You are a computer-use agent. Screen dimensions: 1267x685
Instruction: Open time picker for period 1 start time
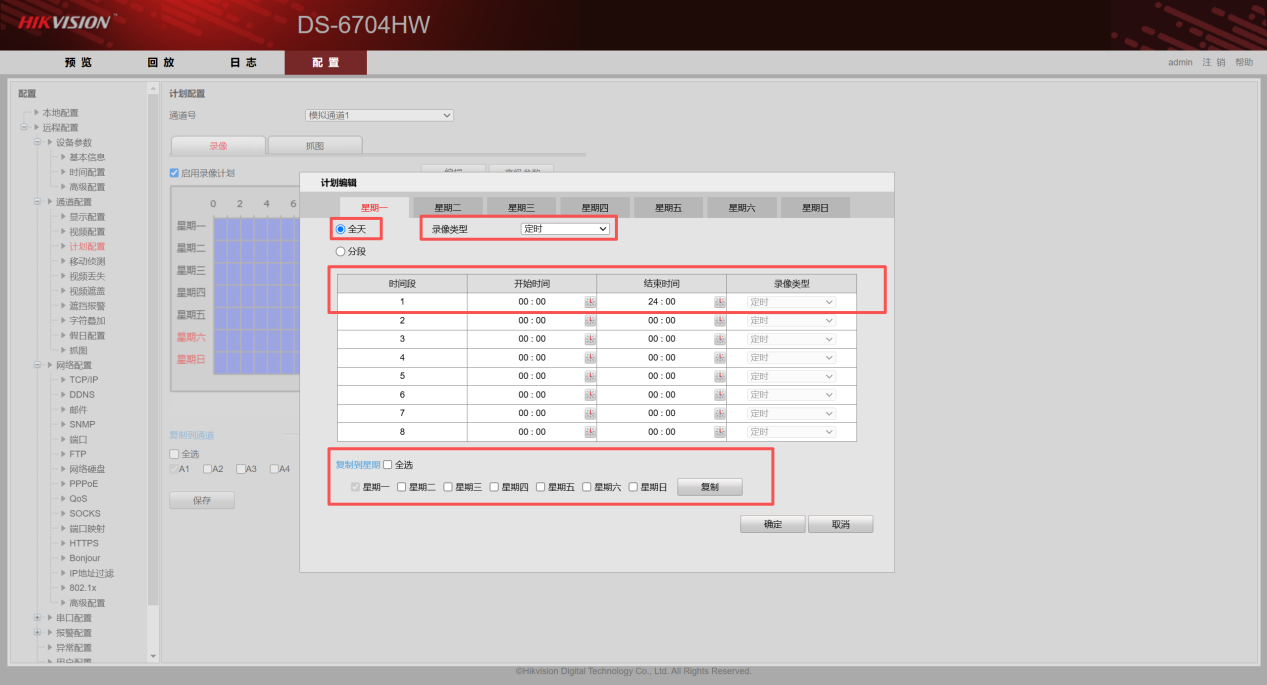590,302
